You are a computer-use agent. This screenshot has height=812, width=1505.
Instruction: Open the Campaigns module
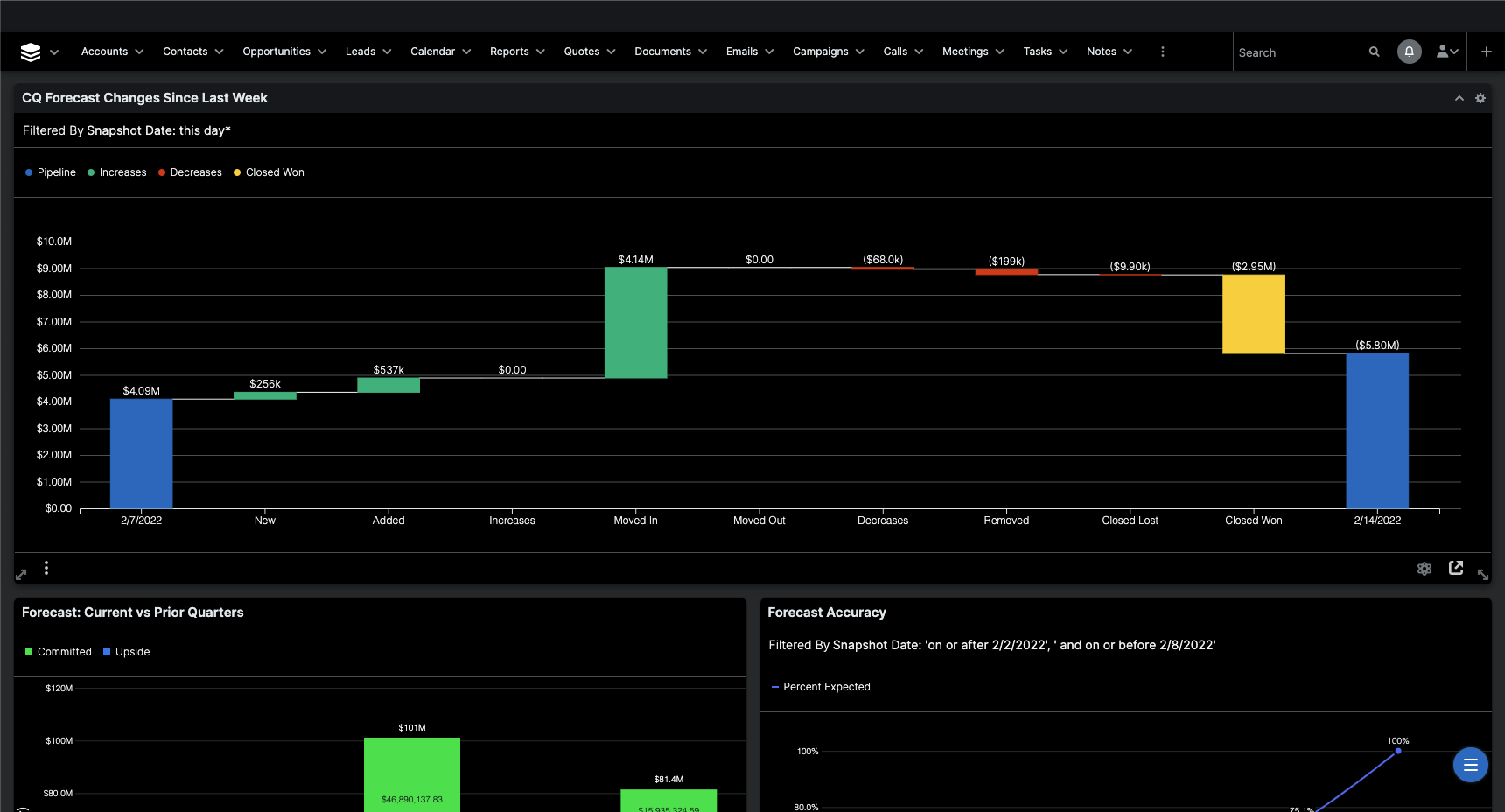pos(821,52)
